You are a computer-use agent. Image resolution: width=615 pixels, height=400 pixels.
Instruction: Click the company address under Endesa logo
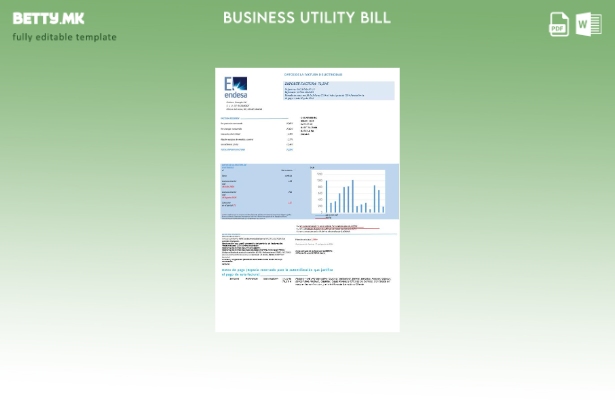coord(243,105)
